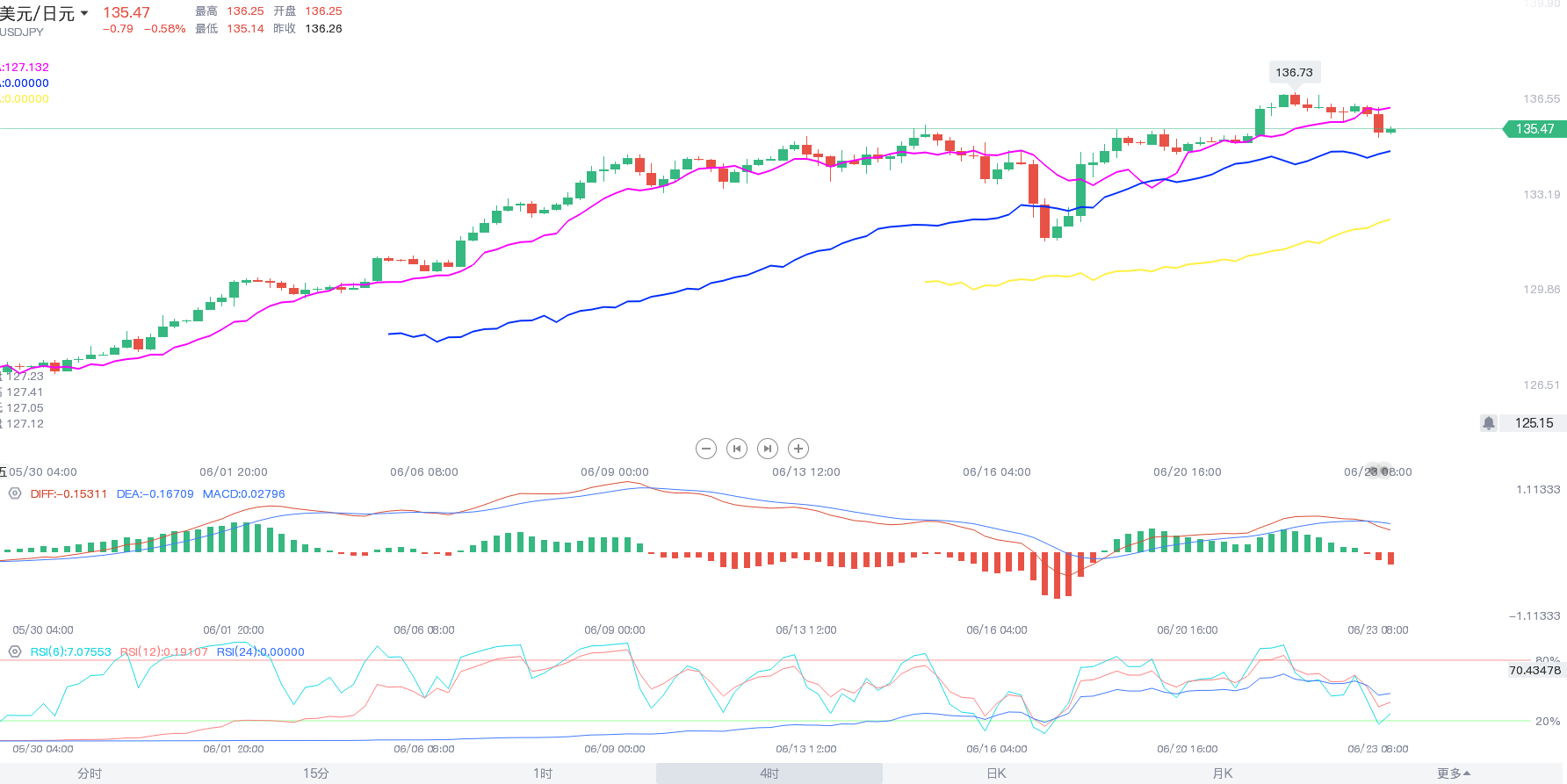Click the 06/16 04:00 main chart date label

[x=997, y=472]
